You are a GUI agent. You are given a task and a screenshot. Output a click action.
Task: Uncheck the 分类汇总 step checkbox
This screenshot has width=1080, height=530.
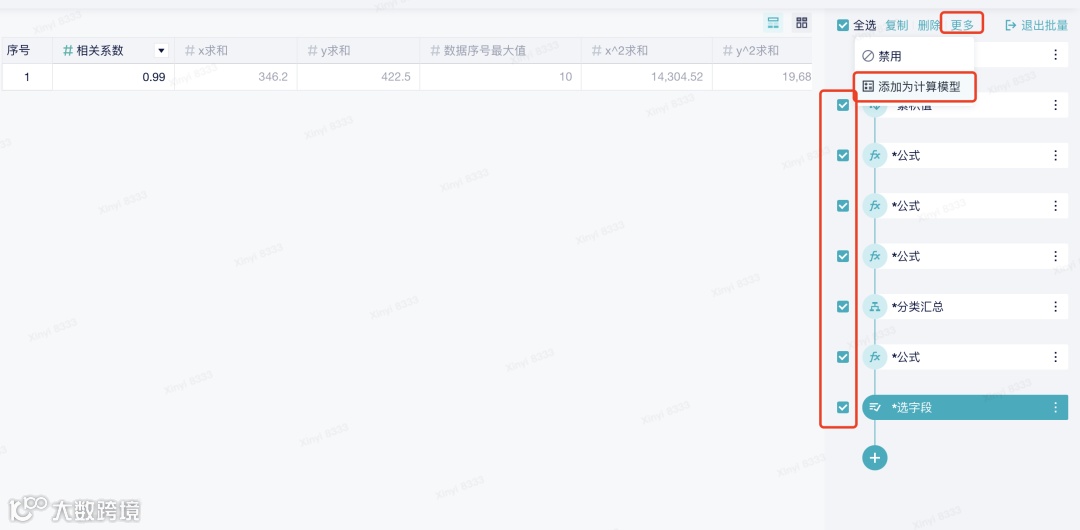pos(842,307)
